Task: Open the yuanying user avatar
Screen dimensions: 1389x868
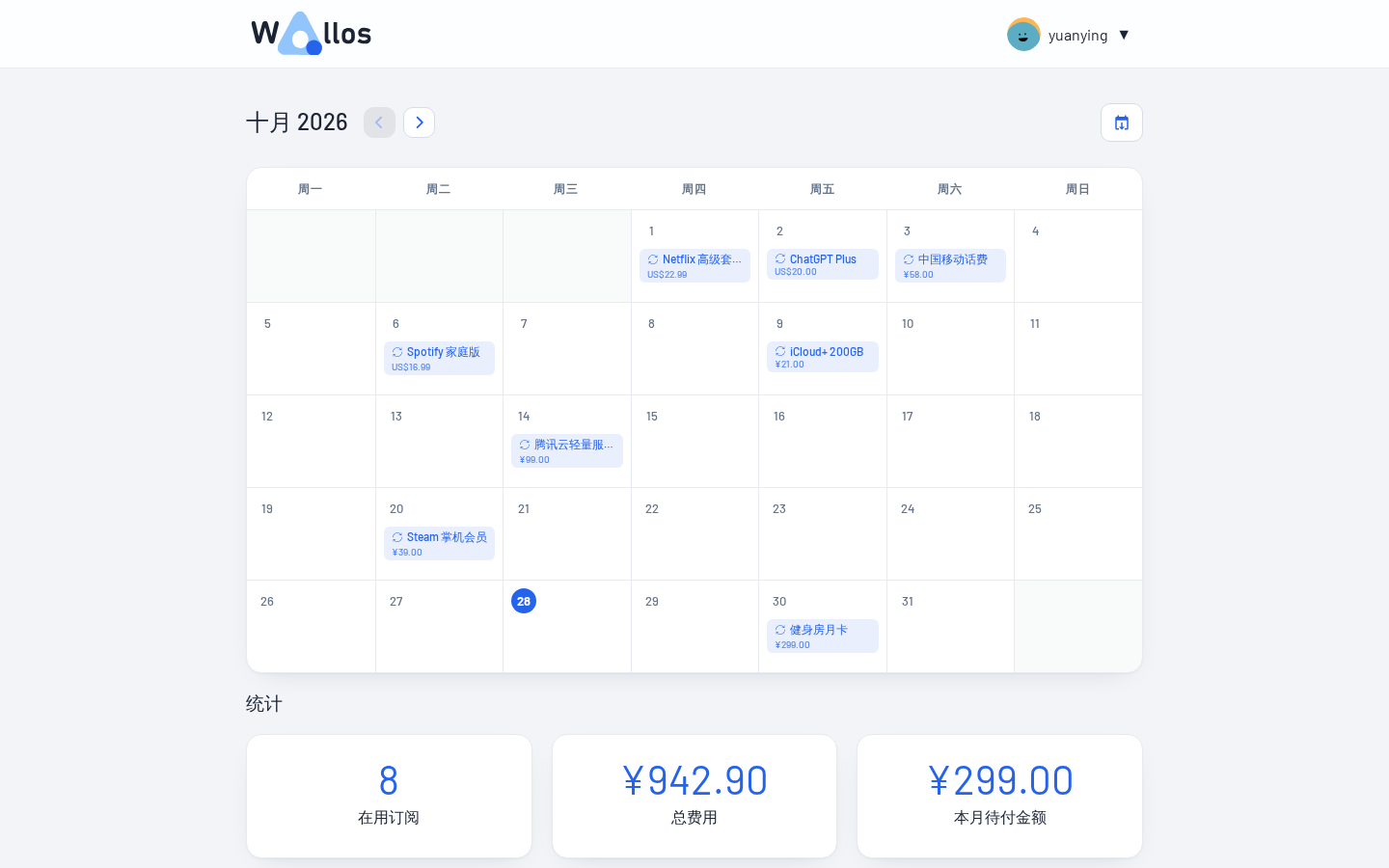Action: pyautogui.click(x=1023, y=35)
